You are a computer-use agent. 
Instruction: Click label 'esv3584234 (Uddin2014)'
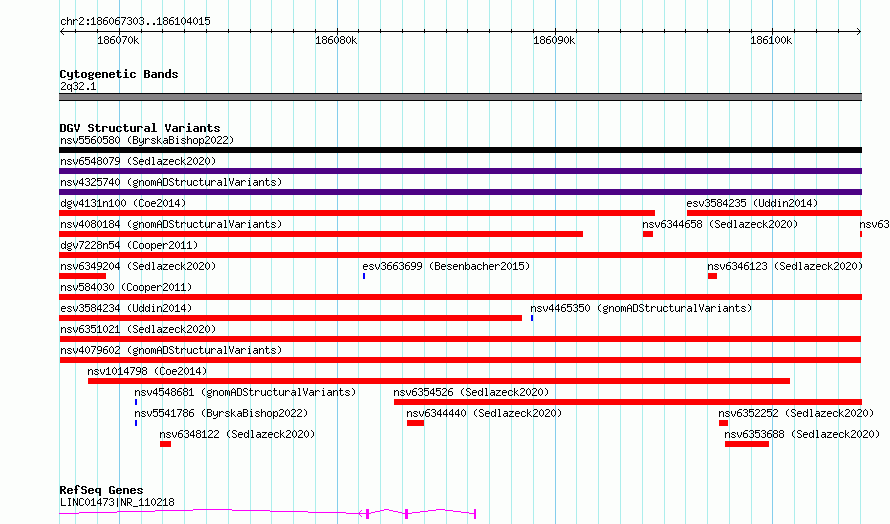[126, 308]
